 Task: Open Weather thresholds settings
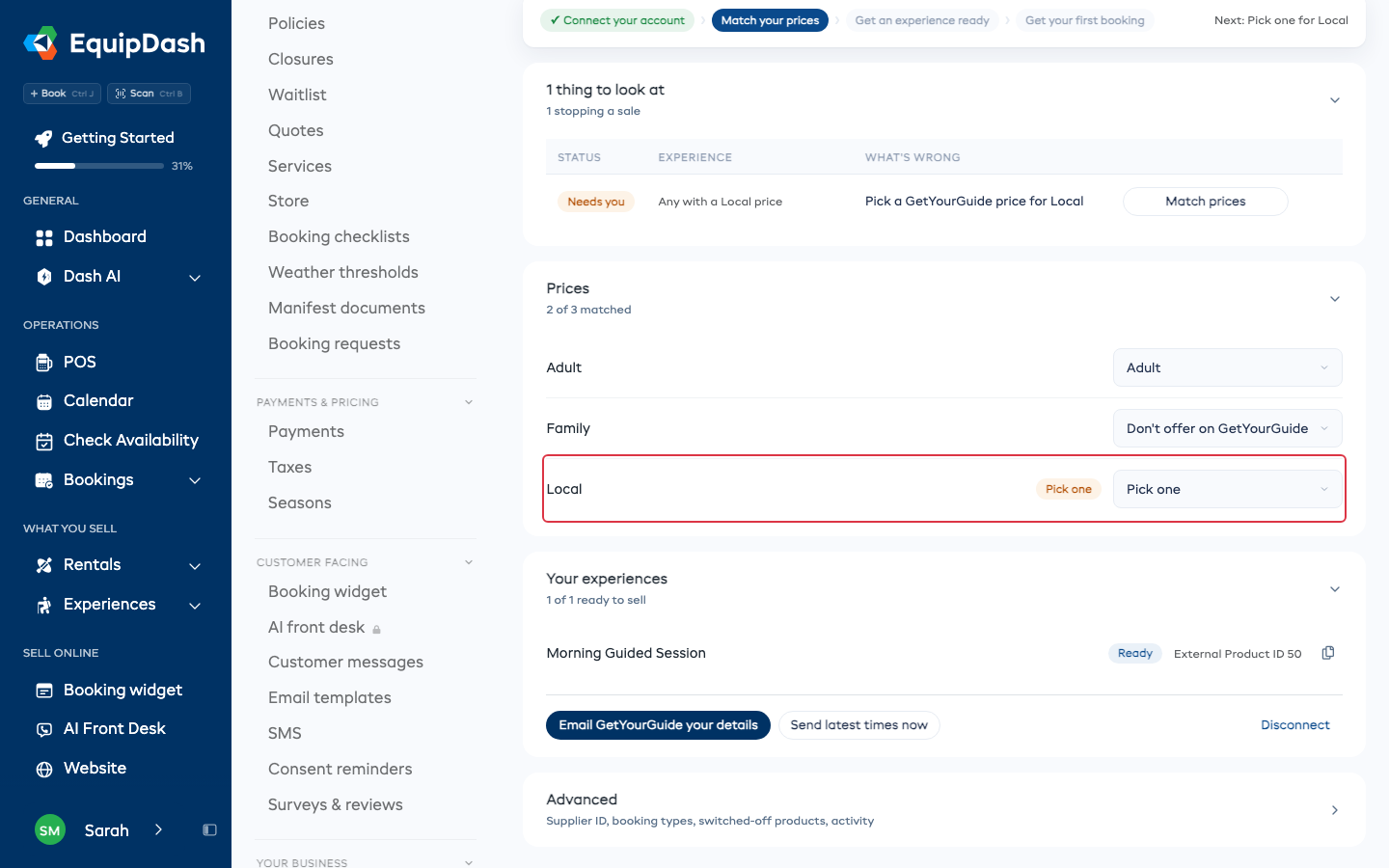(343, 272)
